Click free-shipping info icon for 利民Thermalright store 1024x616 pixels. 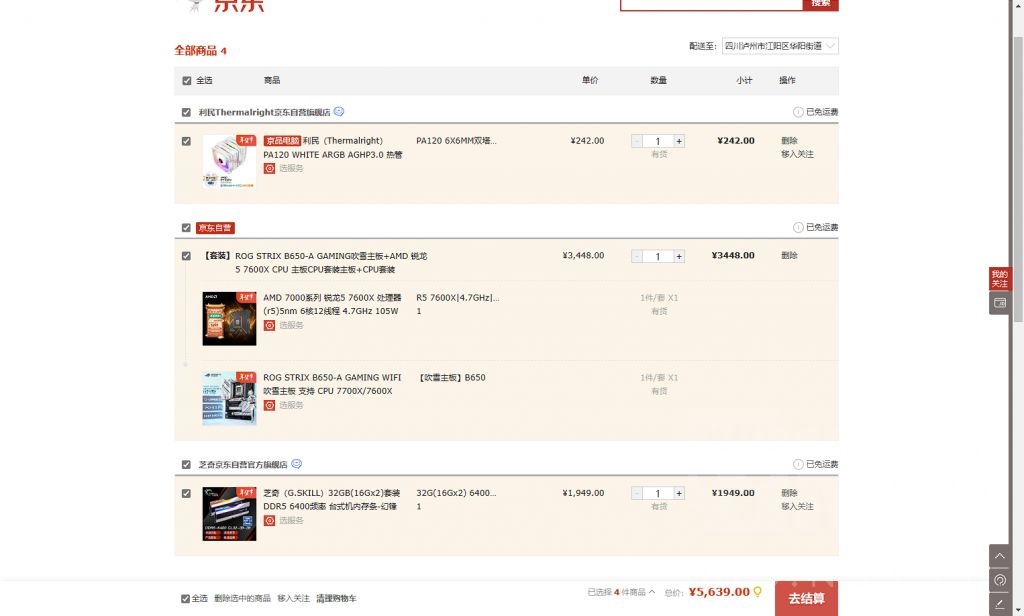click(x=798, y=112)
